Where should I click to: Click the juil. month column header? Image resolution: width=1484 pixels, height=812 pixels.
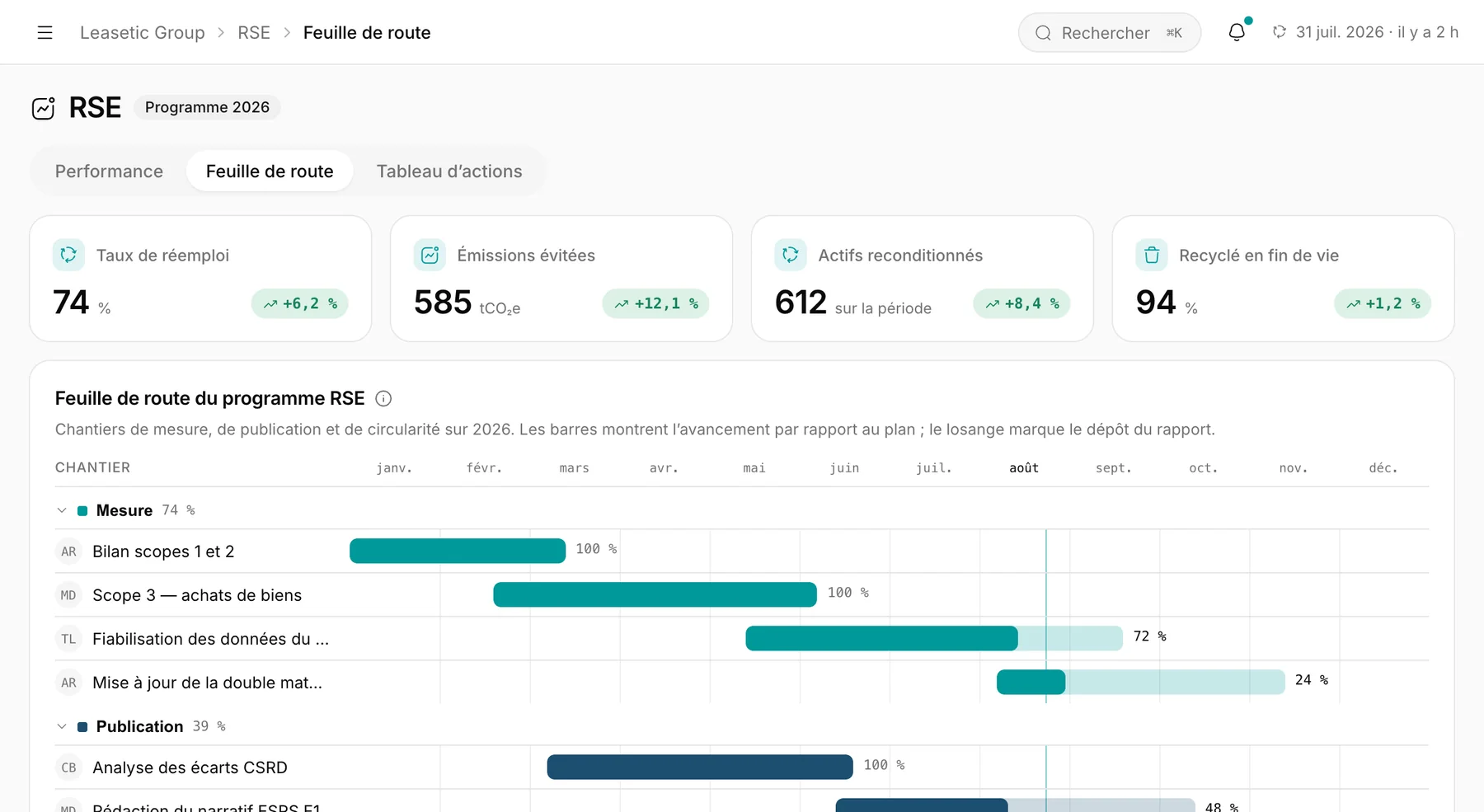(x=934, y=467)
